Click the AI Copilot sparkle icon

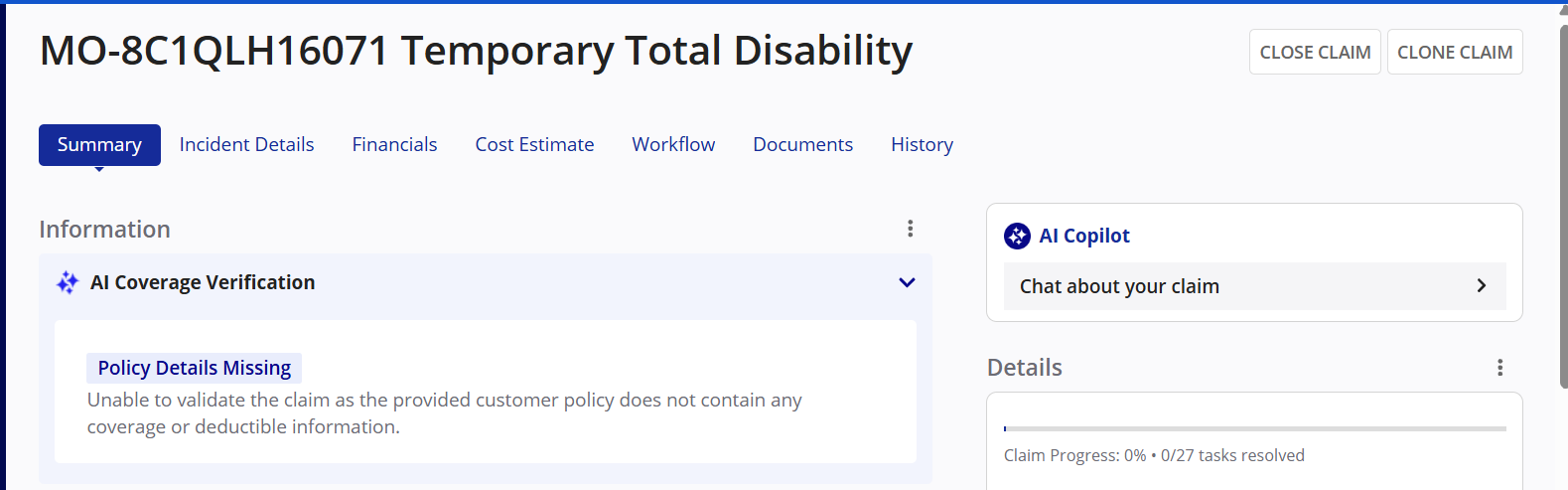coord(1017,236)
